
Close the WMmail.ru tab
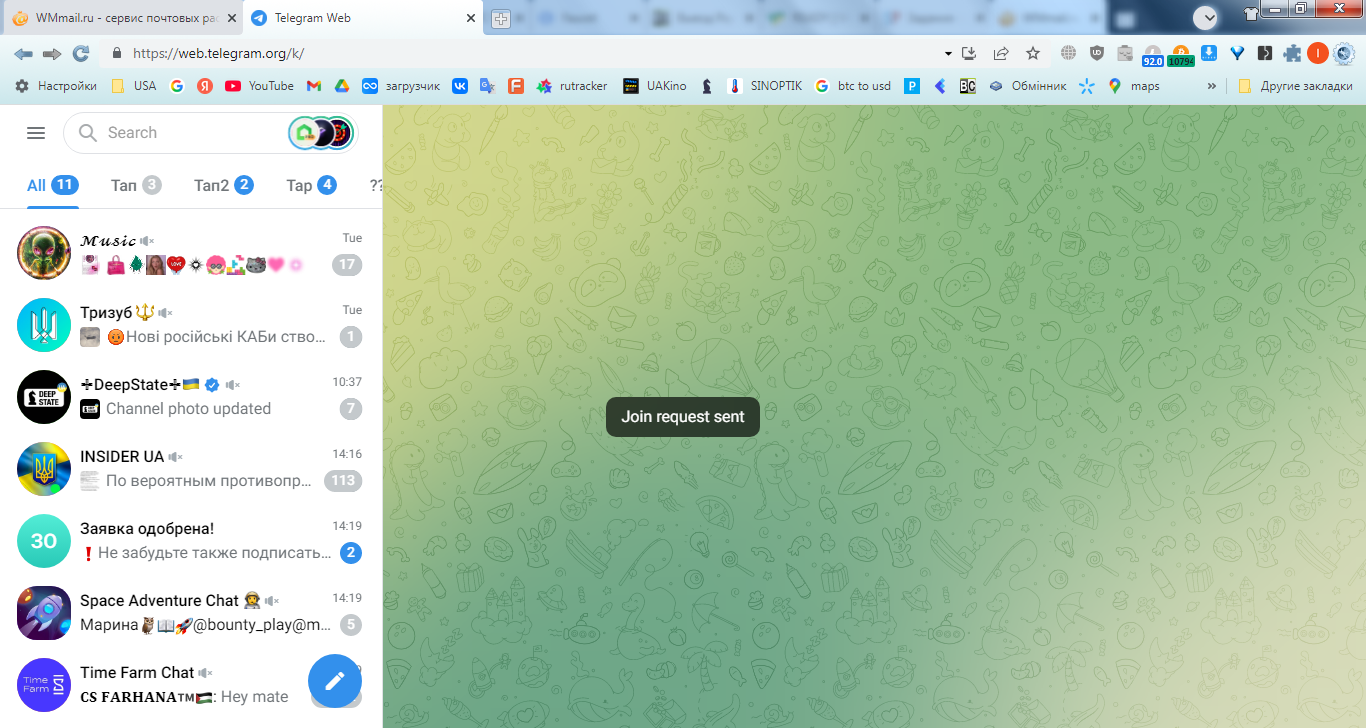click(231, 18)
